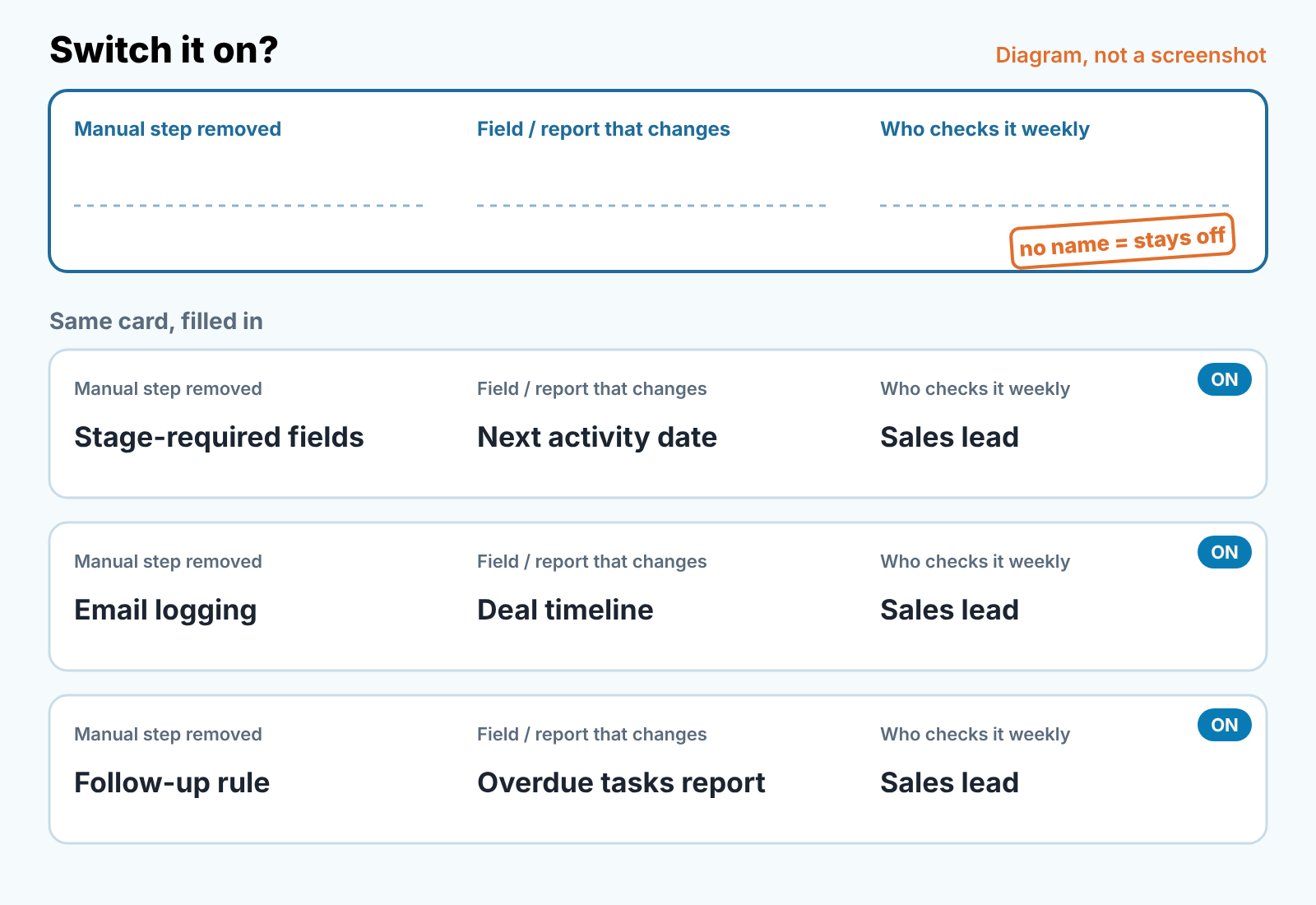
Task: Select the 'Deal timeline' value
Action: [x=565, y=610]
